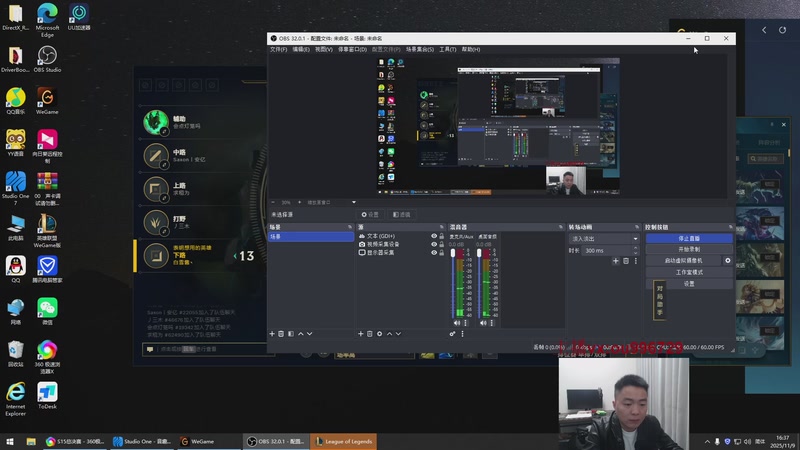Viewport: 800px width, 450px height.
Task: Move selected scene up in OBS
Action: (x=301, y=334)
